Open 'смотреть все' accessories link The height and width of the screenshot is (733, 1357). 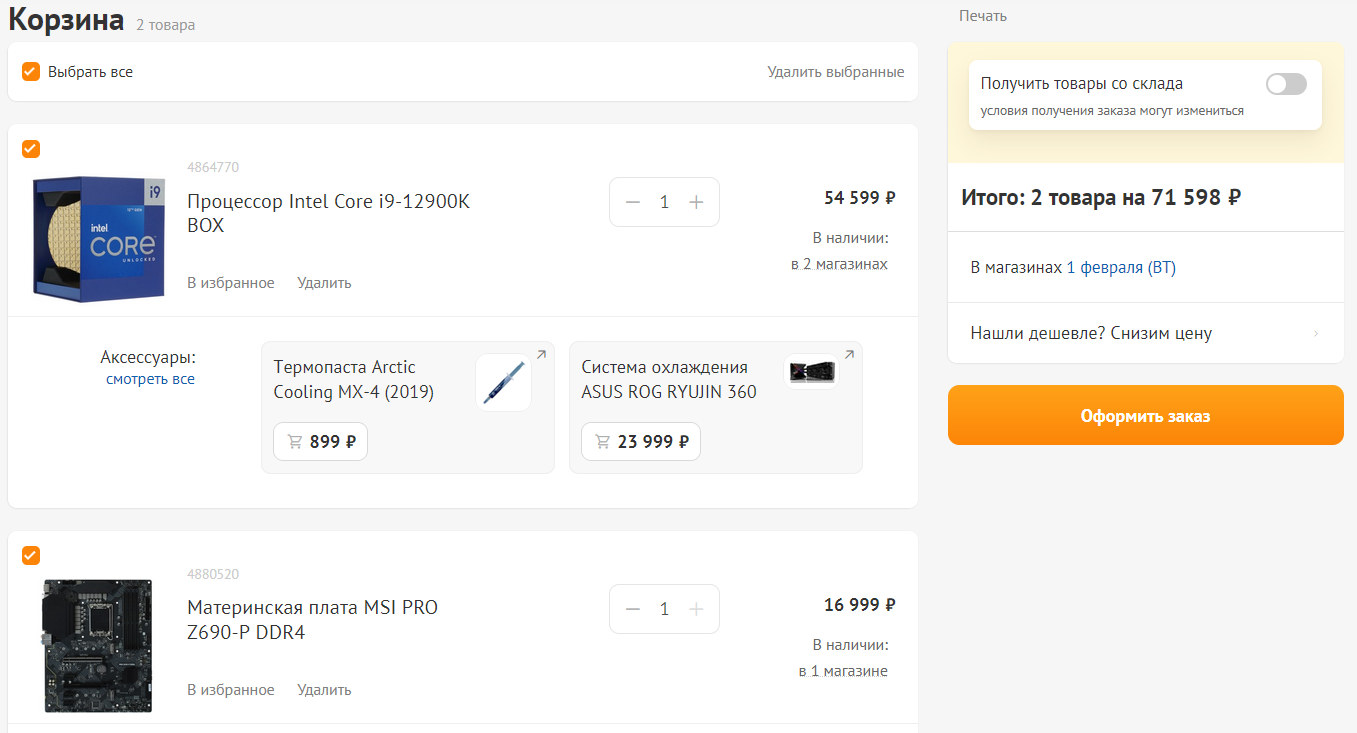(150, 379)
